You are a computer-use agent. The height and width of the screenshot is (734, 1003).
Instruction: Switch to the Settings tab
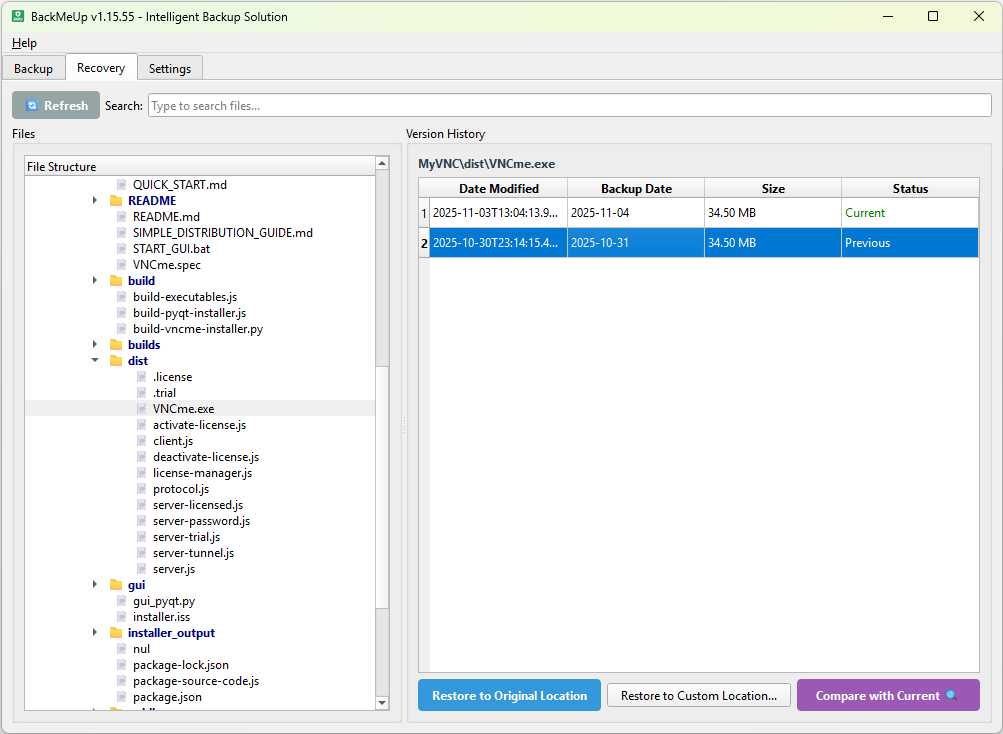point(169,68)
